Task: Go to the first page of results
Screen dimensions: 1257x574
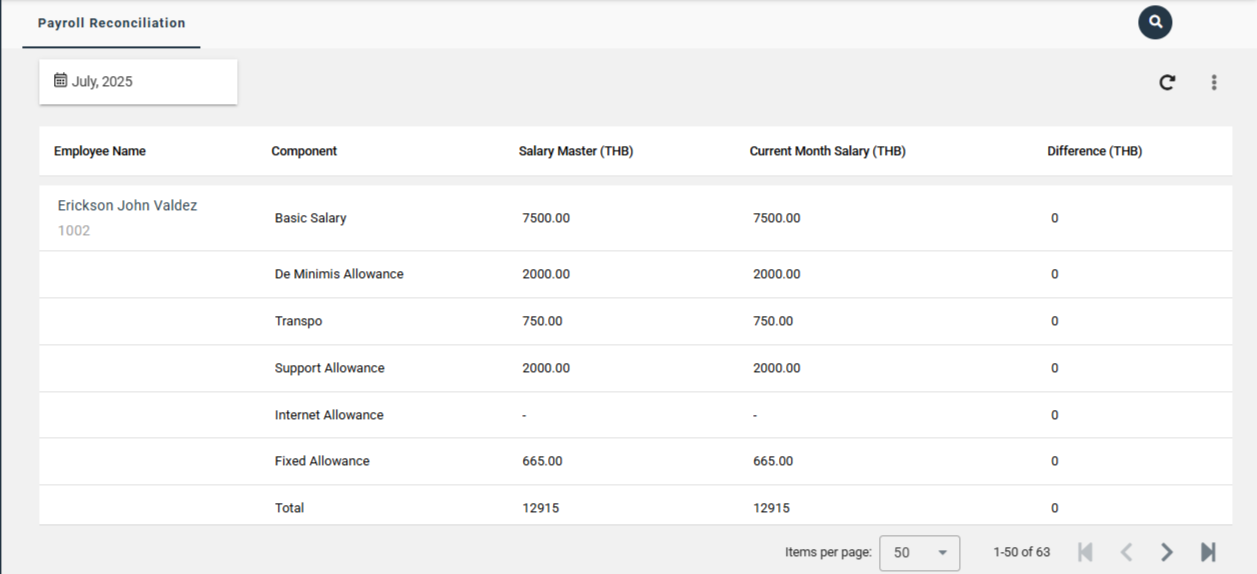Action: pos(1085,552)
